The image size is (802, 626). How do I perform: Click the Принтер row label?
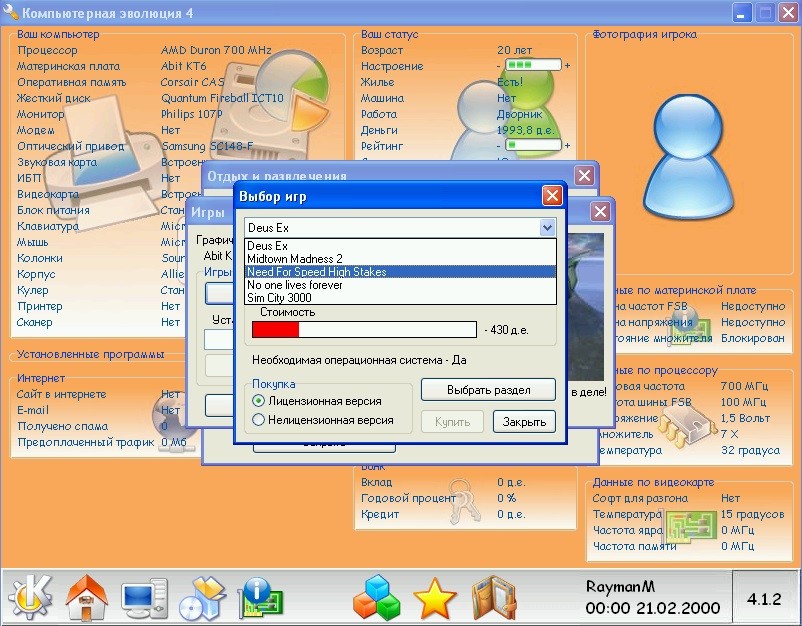tap(39, 306)
